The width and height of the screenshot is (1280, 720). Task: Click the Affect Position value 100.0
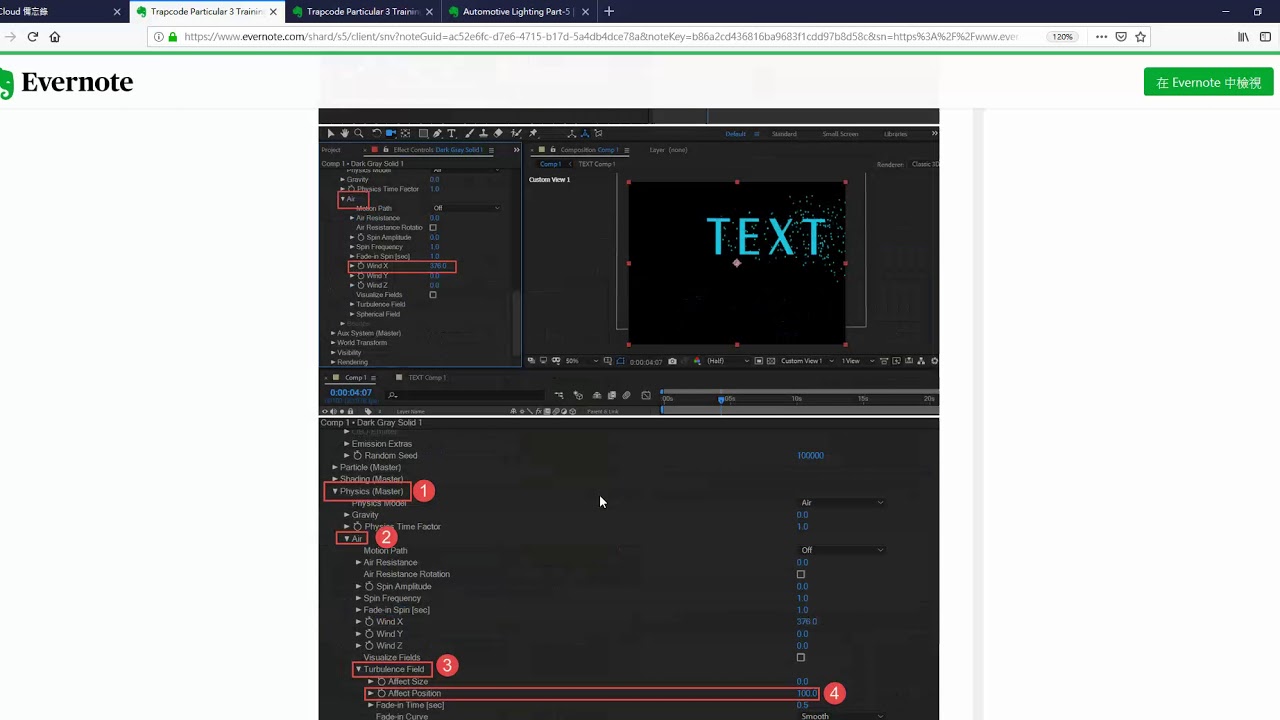point(807,693)
